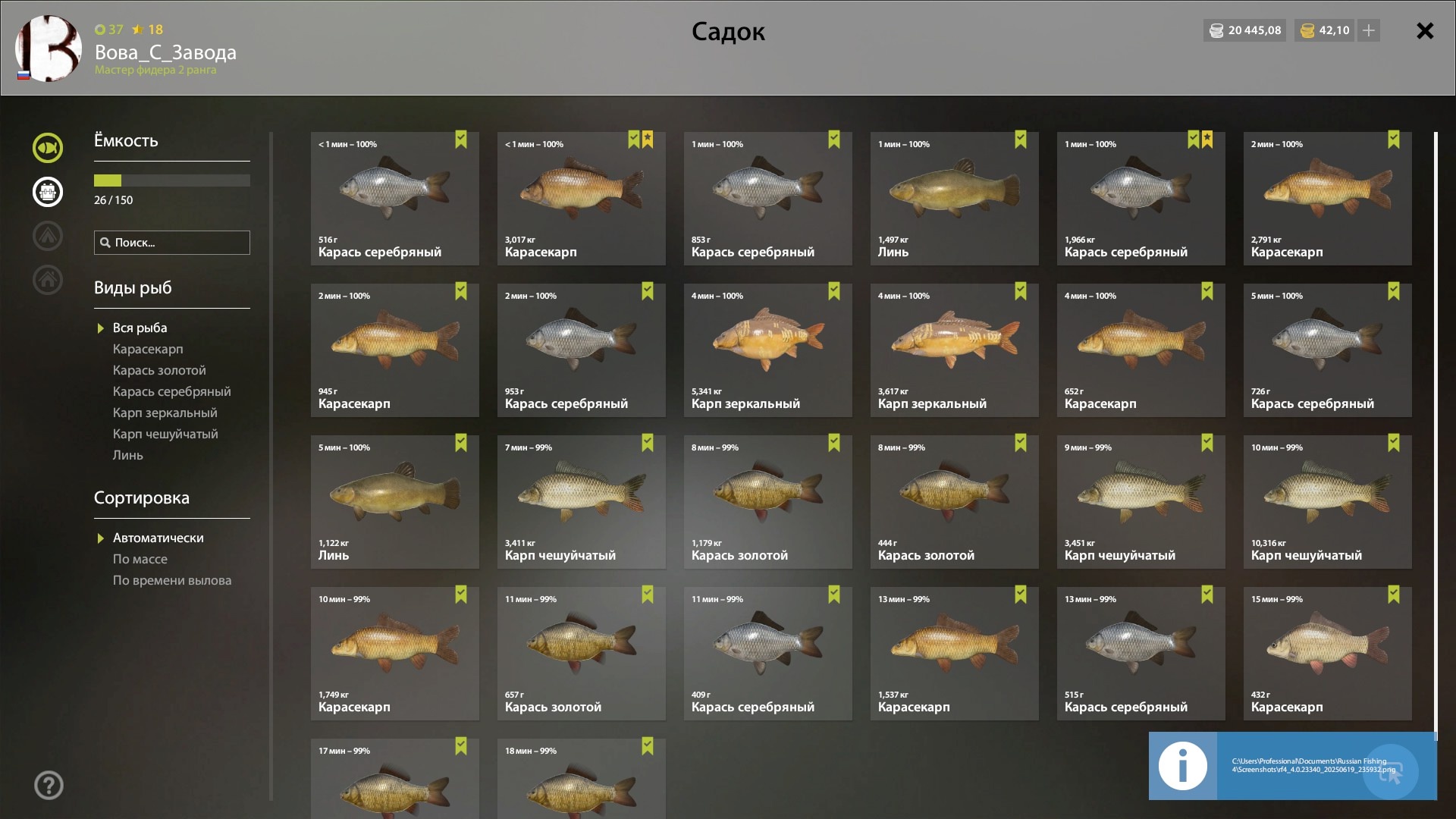The width and height of the screenshot is (1456, 819).
Task: Open the tent camp sidebar icon
Action: (x=48, y=236)
